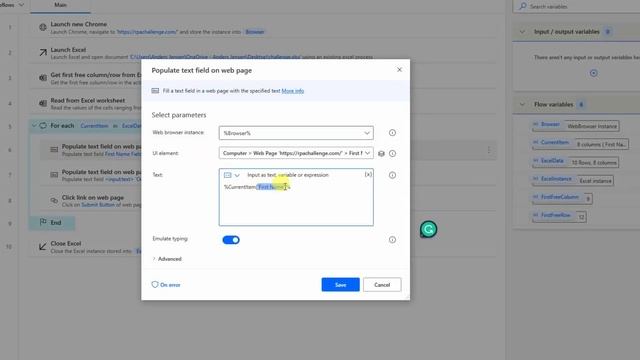Open the rpachallenge.com URL link in step 1
The height and width of the screenshot is (360, 640).
click(x=147, y=32)
